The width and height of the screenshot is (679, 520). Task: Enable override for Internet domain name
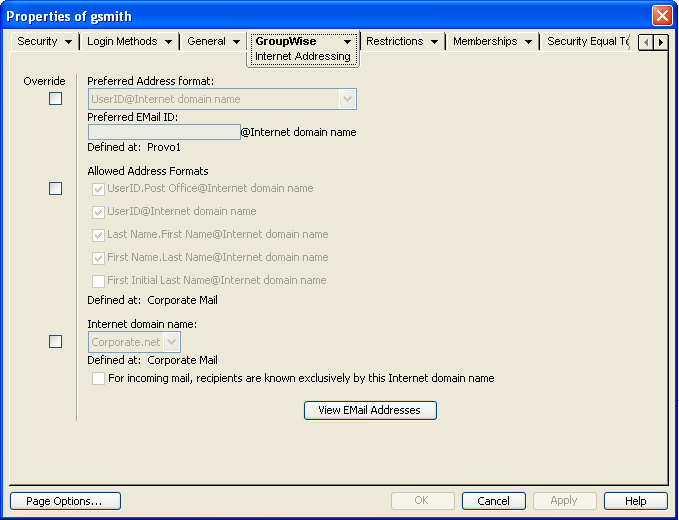pos(55,342)
